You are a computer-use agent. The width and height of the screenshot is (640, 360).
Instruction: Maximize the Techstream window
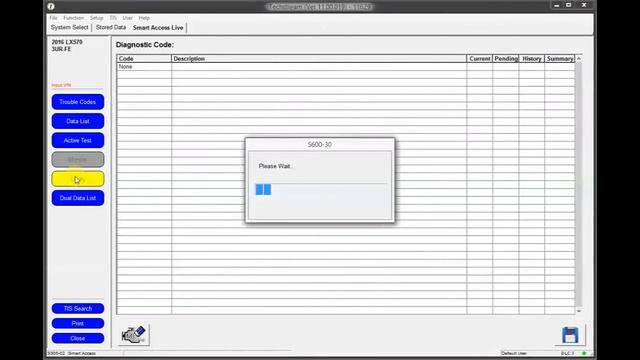pyautogui.click(x=569, y=5)
